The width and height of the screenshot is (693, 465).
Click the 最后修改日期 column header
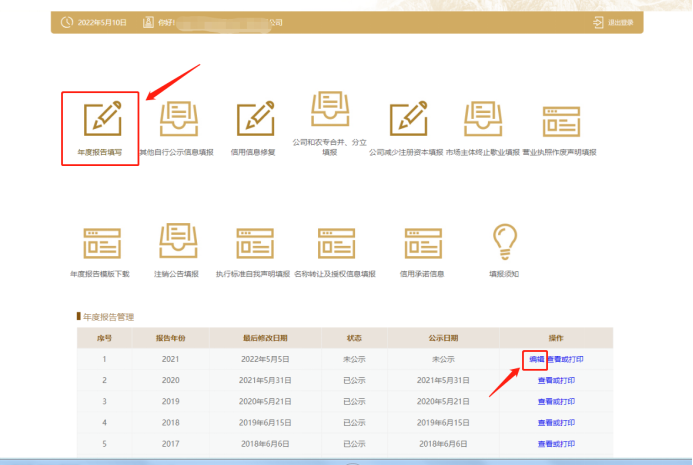pyautogui.click(x=265, y=338)
